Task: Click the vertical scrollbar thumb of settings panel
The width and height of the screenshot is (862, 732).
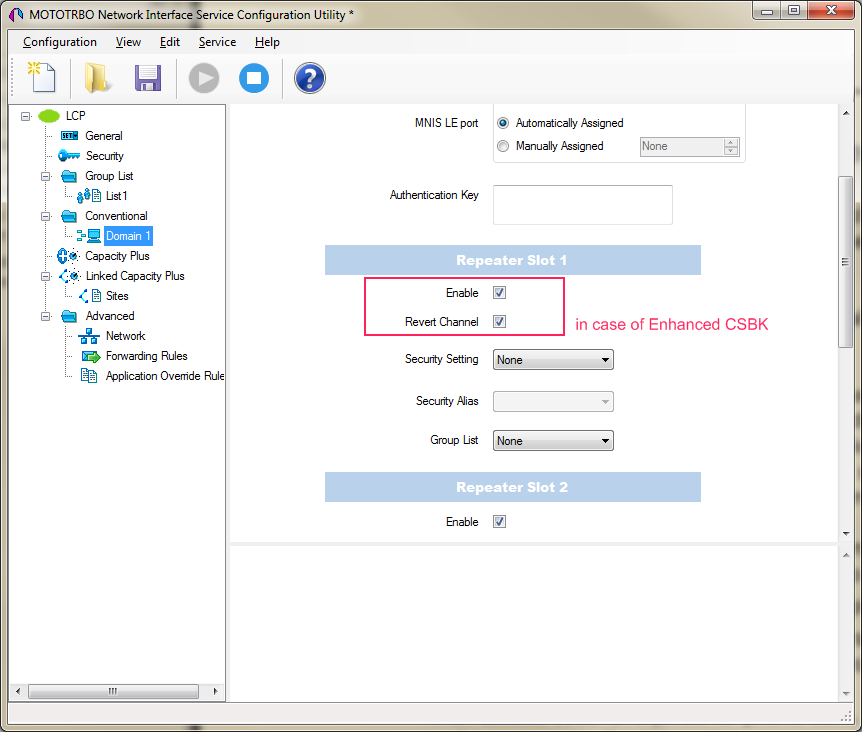Action: tap(846, 262)
